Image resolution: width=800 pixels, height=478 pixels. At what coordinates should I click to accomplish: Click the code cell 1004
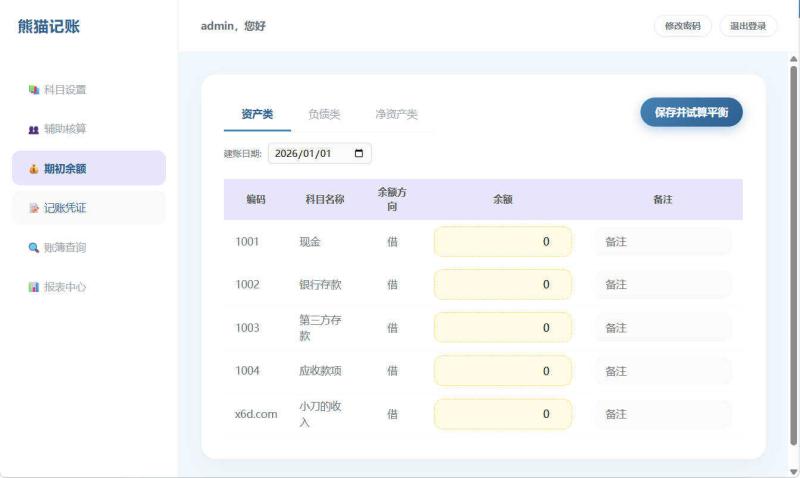click(x=247, y=371)
